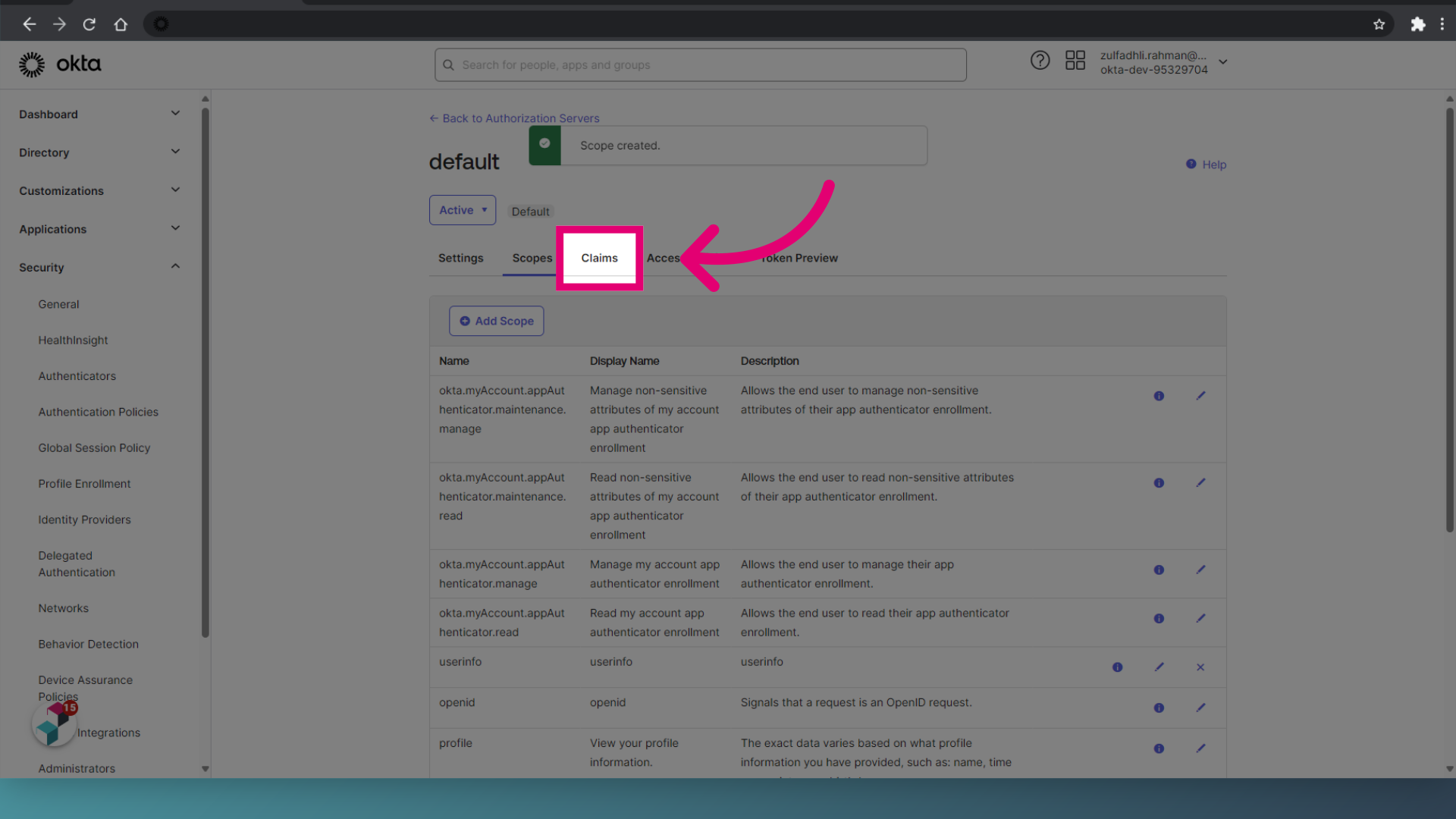Screen dimensions: 1456x819
Task: Open HealthInsight under Security
Action: coord(73,340)
